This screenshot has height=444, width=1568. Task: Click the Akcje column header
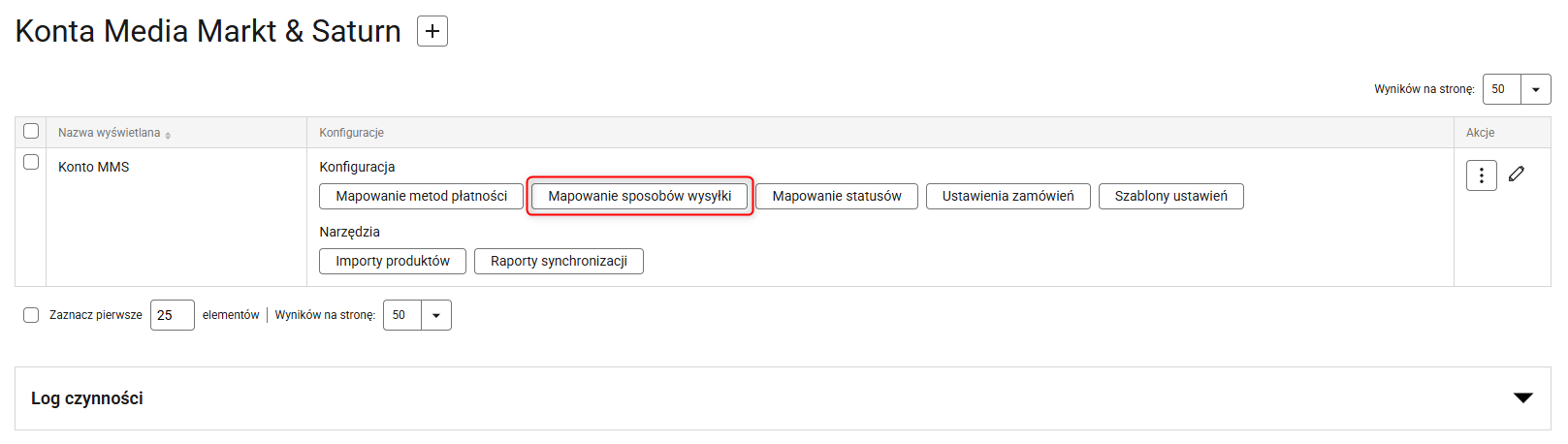(1480, 133)
